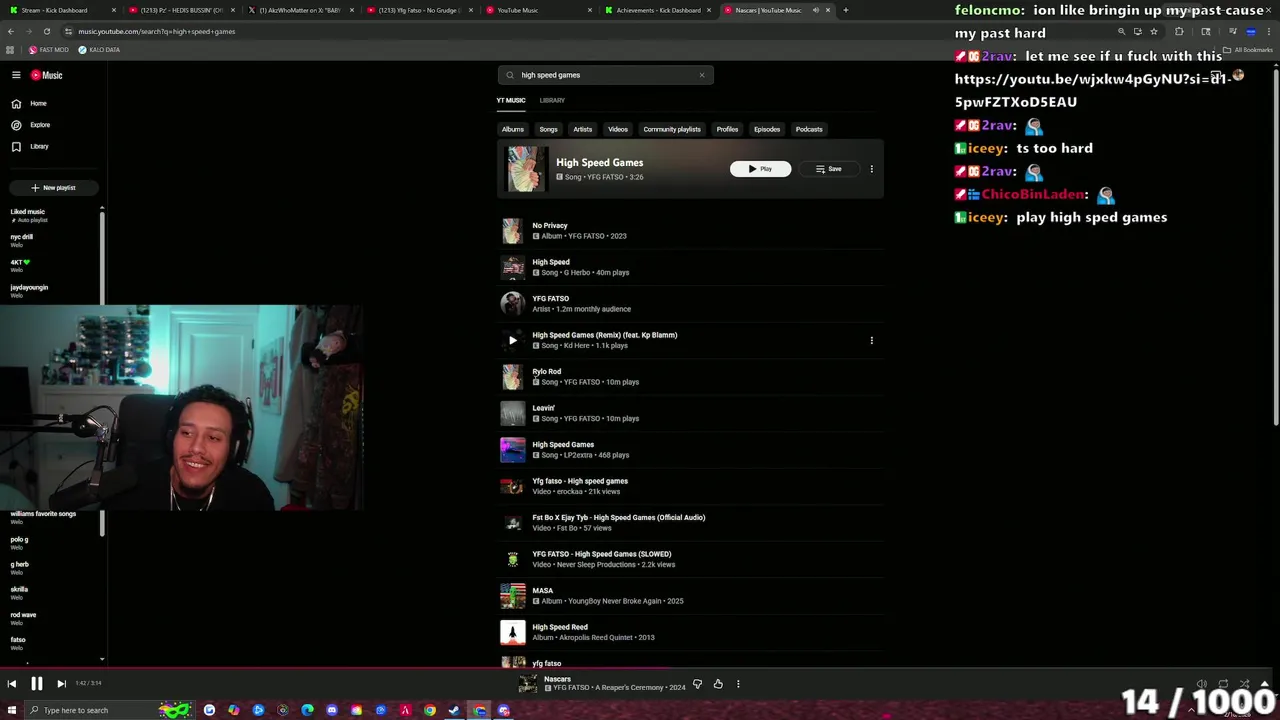Switch to Achievements - Kick Dashboard browser tab
1280x720 pixels.
(658, 10)
